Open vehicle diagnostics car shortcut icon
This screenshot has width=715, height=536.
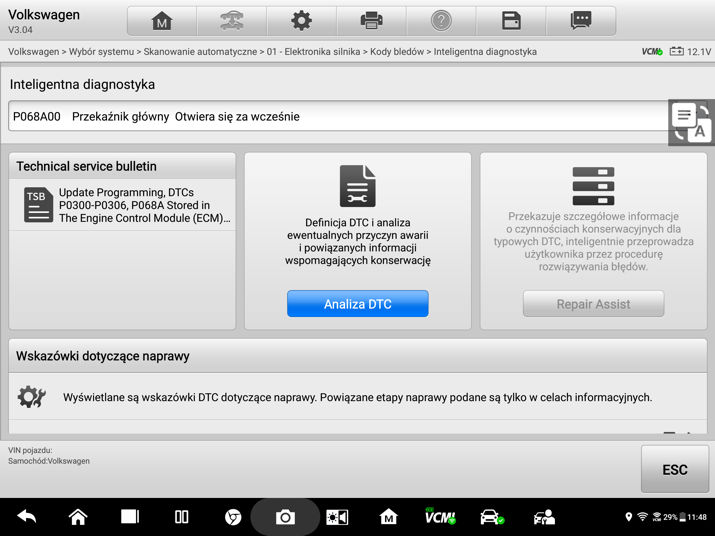coord(492,517)
